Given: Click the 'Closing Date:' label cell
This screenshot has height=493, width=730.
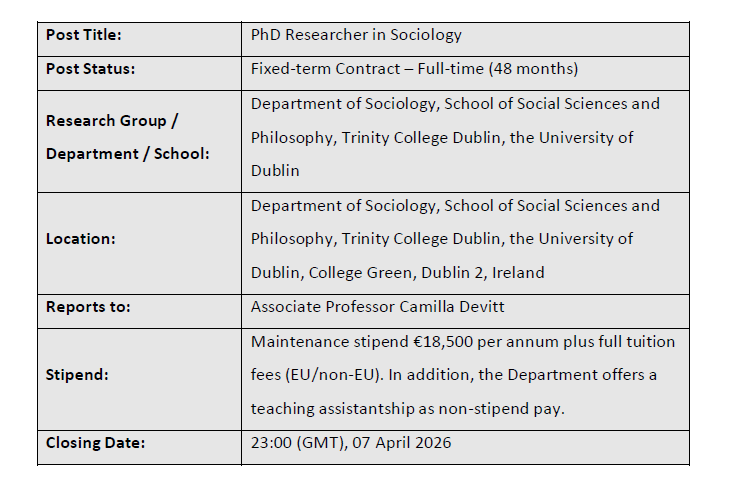Looking at the screenshot, I should 95,443.
